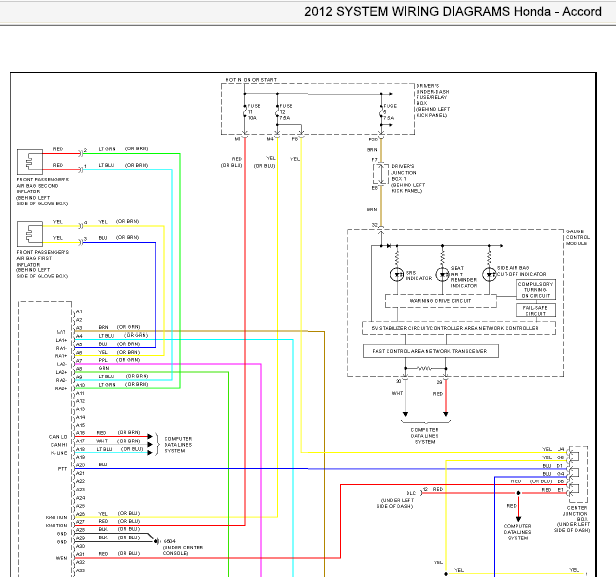Select 'COMPUTER DATA LINES SYSTEM' under gauge control module
Viewport: 616px width, 577px height.
(425, 436)
